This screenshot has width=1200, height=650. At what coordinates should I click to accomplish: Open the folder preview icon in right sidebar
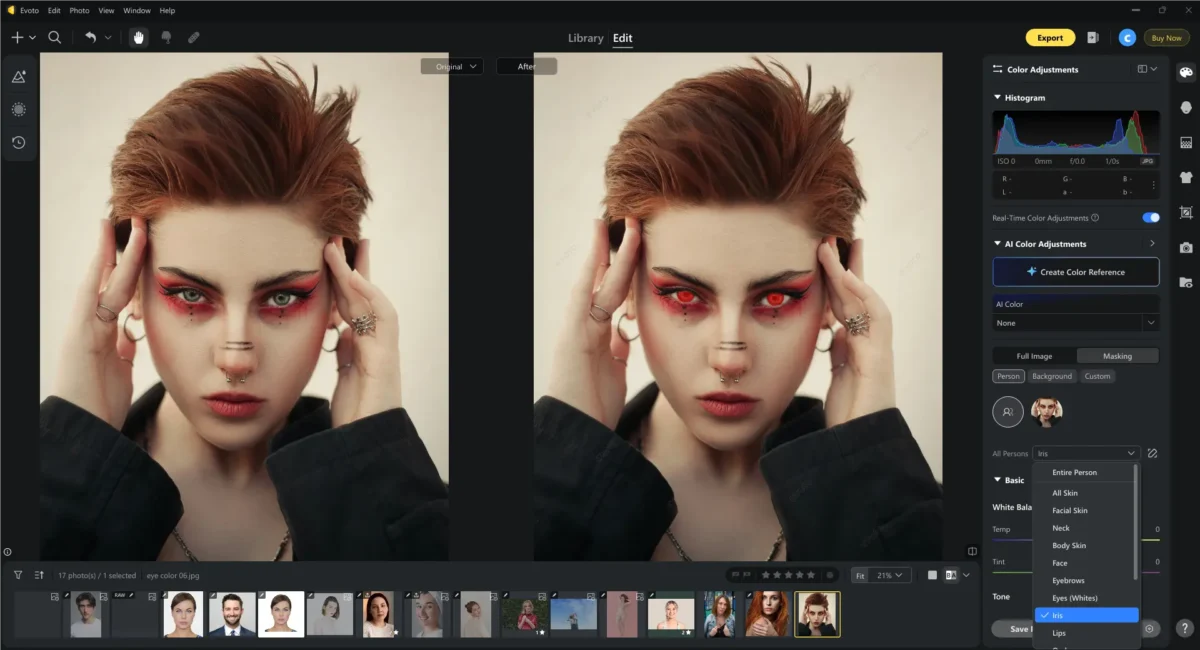pos(1186,282)
